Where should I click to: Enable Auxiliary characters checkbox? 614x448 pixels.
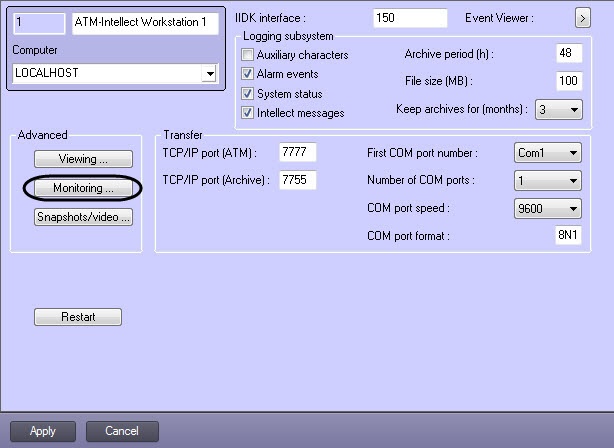(247, 54)
